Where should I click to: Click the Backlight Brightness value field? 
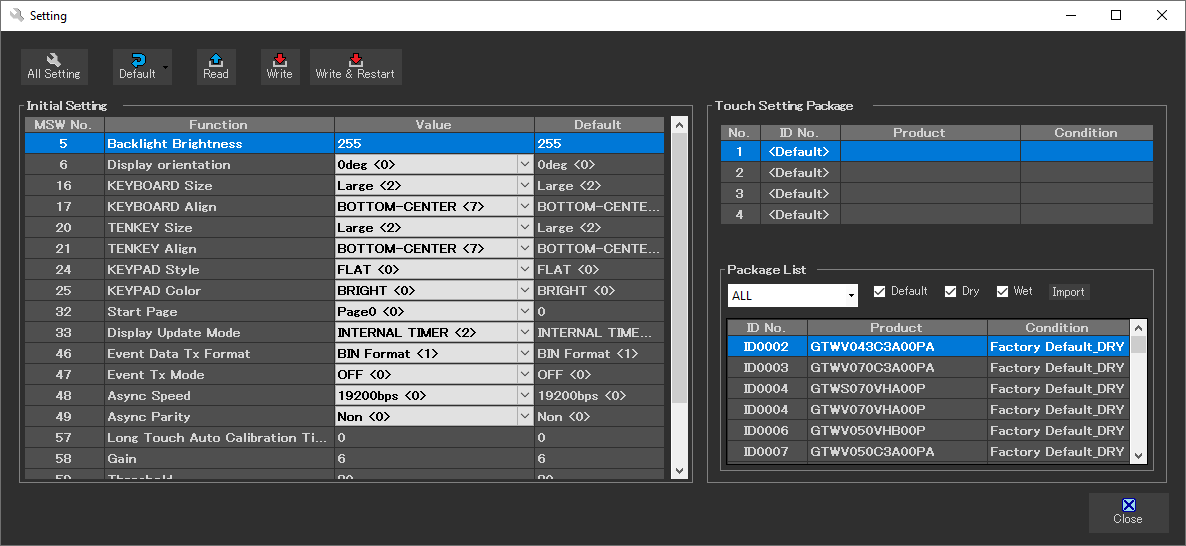(x=434, y=144)
